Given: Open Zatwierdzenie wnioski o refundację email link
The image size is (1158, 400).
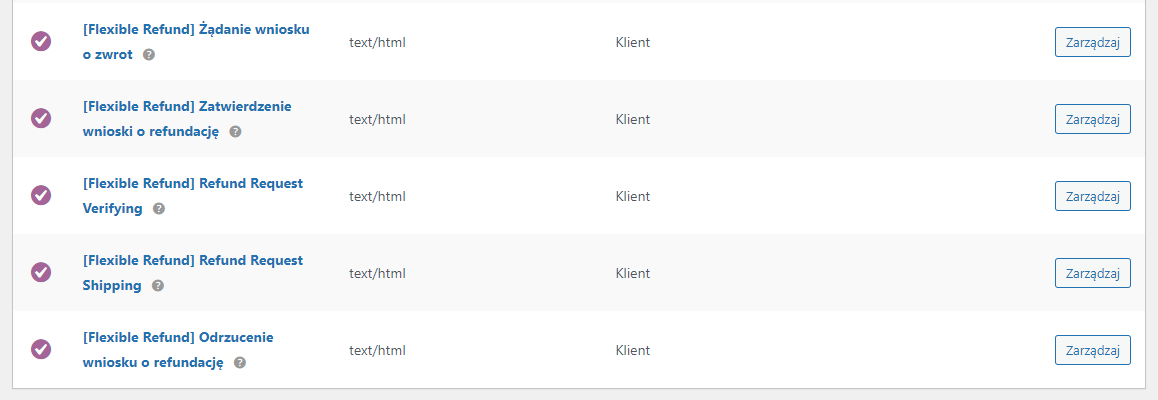Looking at the screenshot, I should (x=187, y=119).
